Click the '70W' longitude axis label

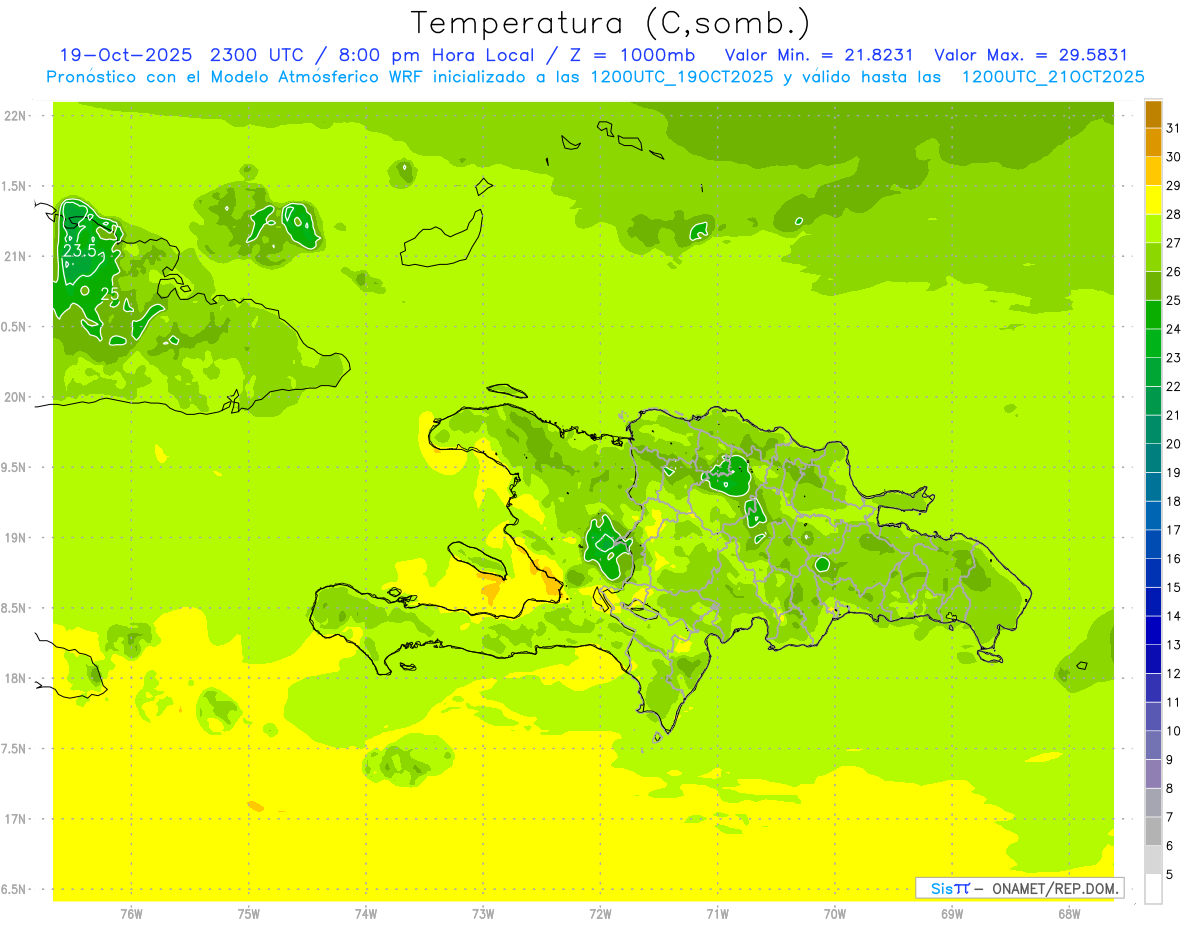835,914
